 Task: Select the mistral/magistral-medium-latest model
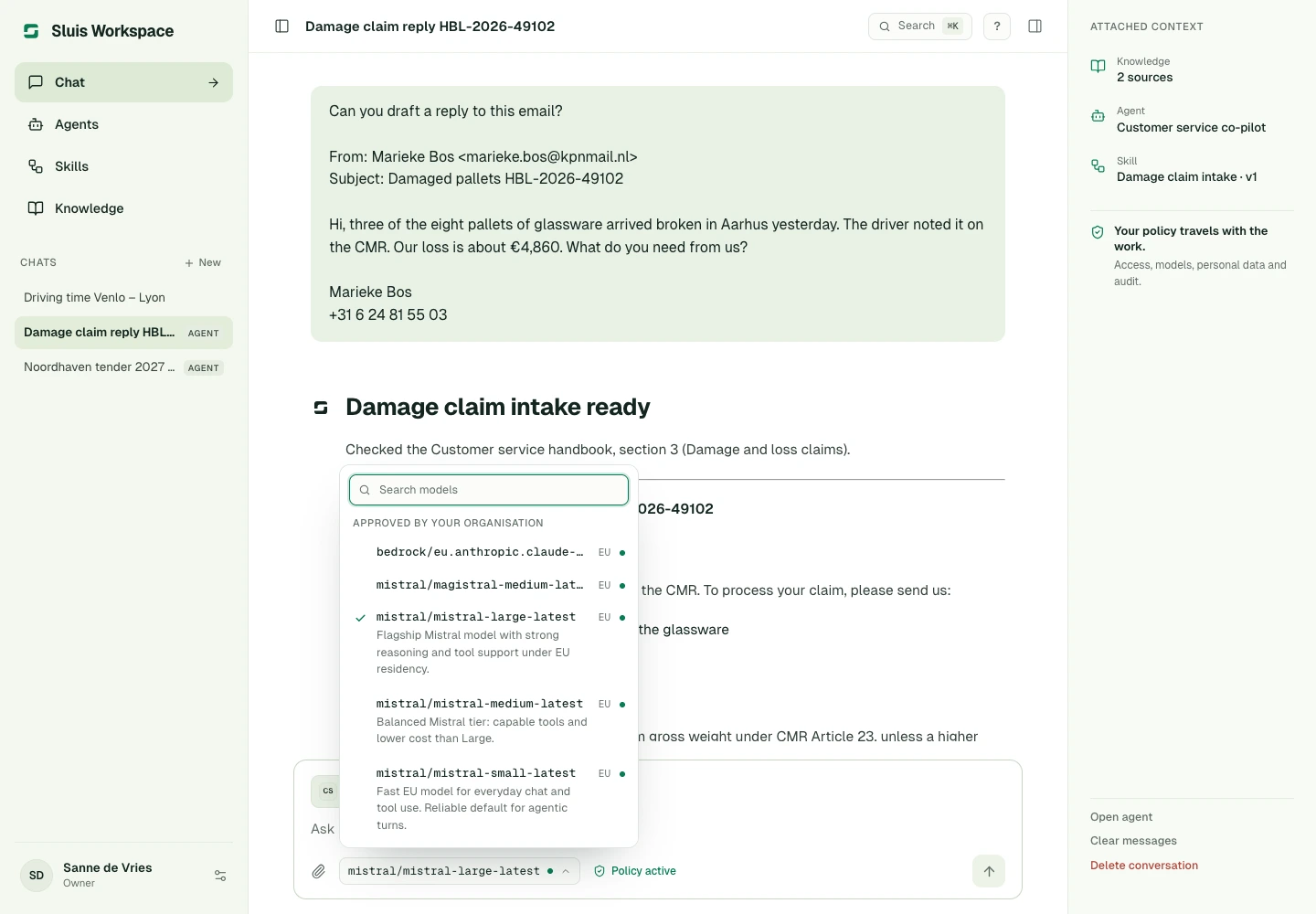point(489,585)
